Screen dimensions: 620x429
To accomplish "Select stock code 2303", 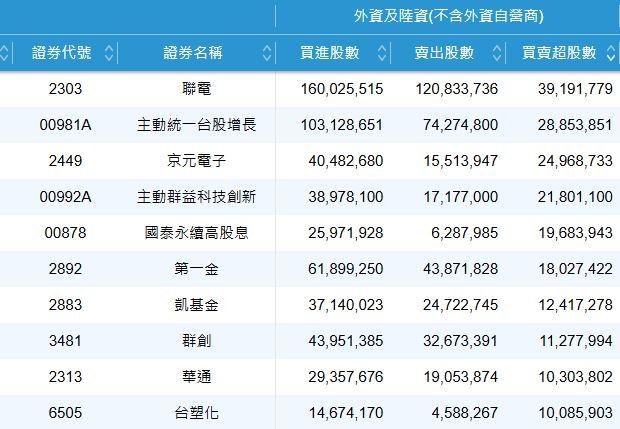I will coord(66,89).
